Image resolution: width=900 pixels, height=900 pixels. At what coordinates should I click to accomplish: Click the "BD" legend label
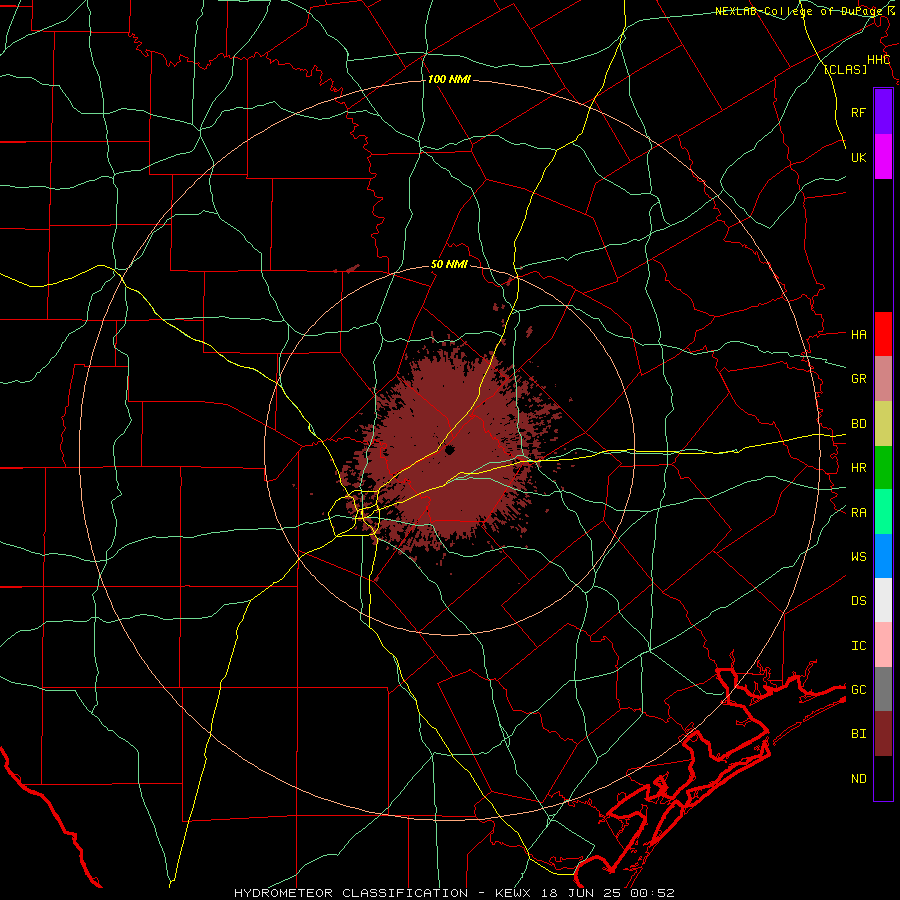(859, 424)
